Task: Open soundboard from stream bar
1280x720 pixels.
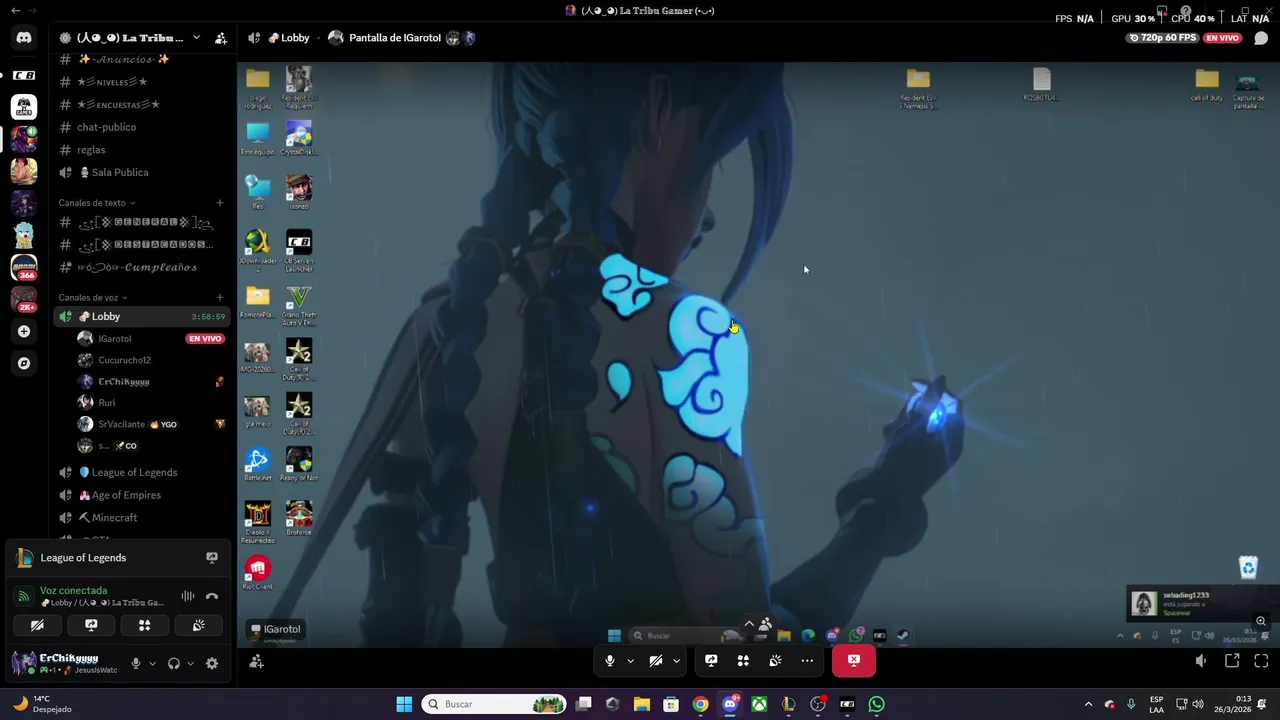Action: [x=775, y=660]
